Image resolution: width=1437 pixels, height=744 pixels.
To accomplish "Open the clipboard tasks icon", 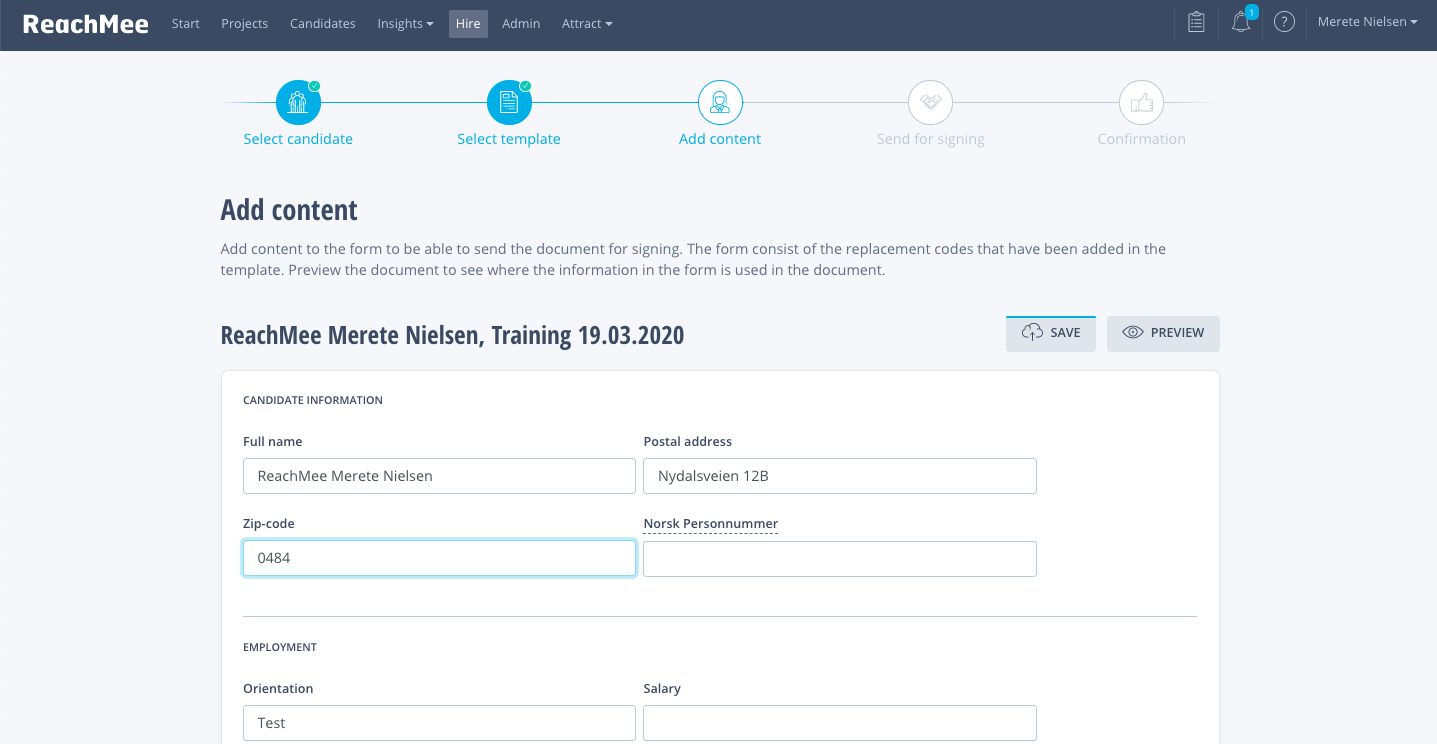I will point(1196,22).
